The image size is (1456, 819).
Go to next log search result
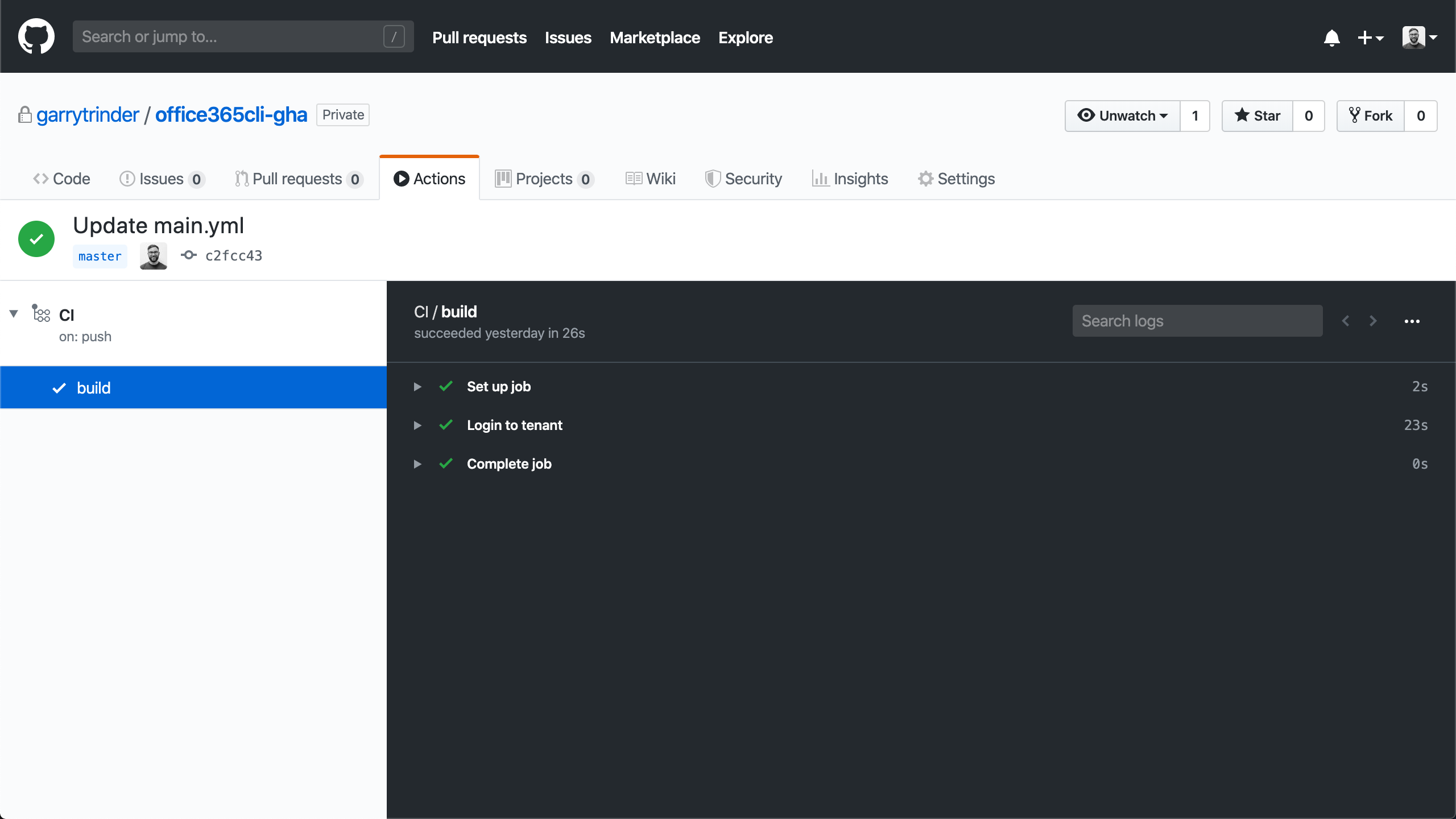tap(1374, 321)
